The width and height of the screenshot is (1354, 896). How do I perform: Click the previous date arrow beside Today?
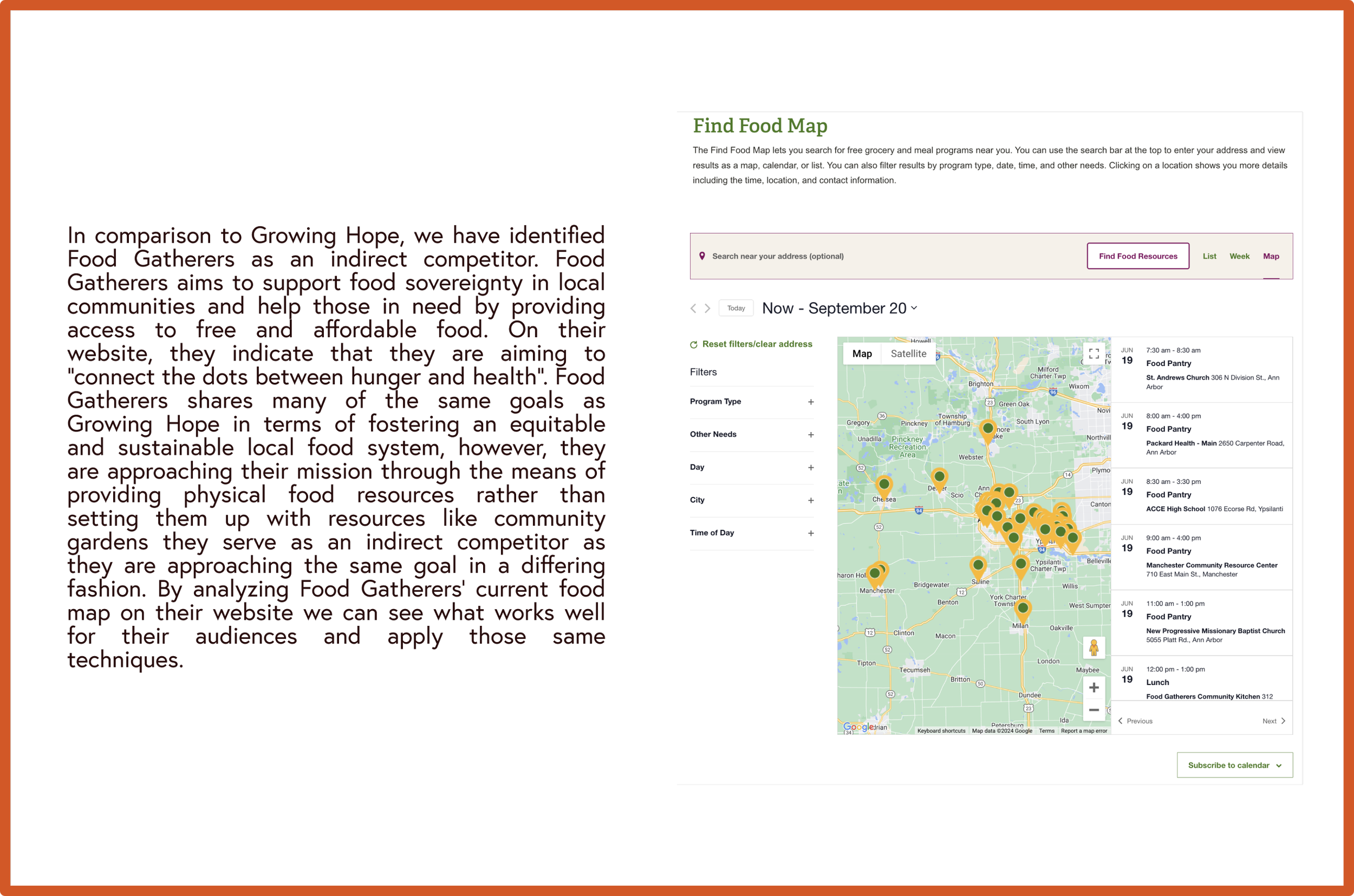693,309
